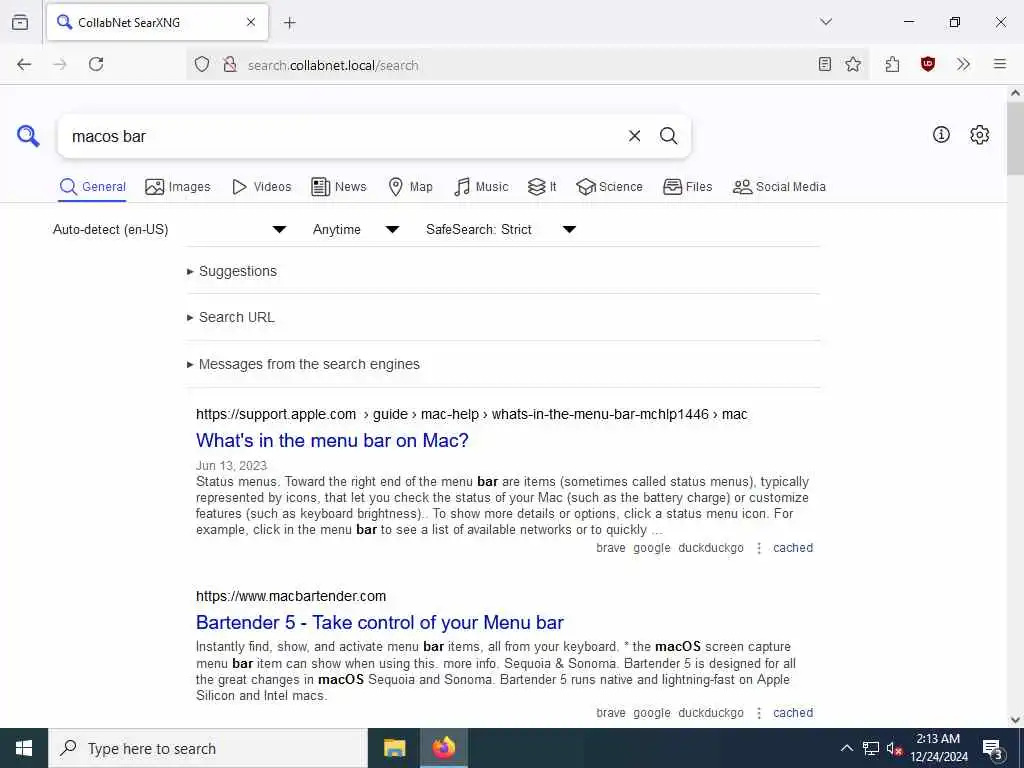Screen dimensions: 1024x768
Task: Open the support.apple.com result URL
Action: tap(472, 414)
